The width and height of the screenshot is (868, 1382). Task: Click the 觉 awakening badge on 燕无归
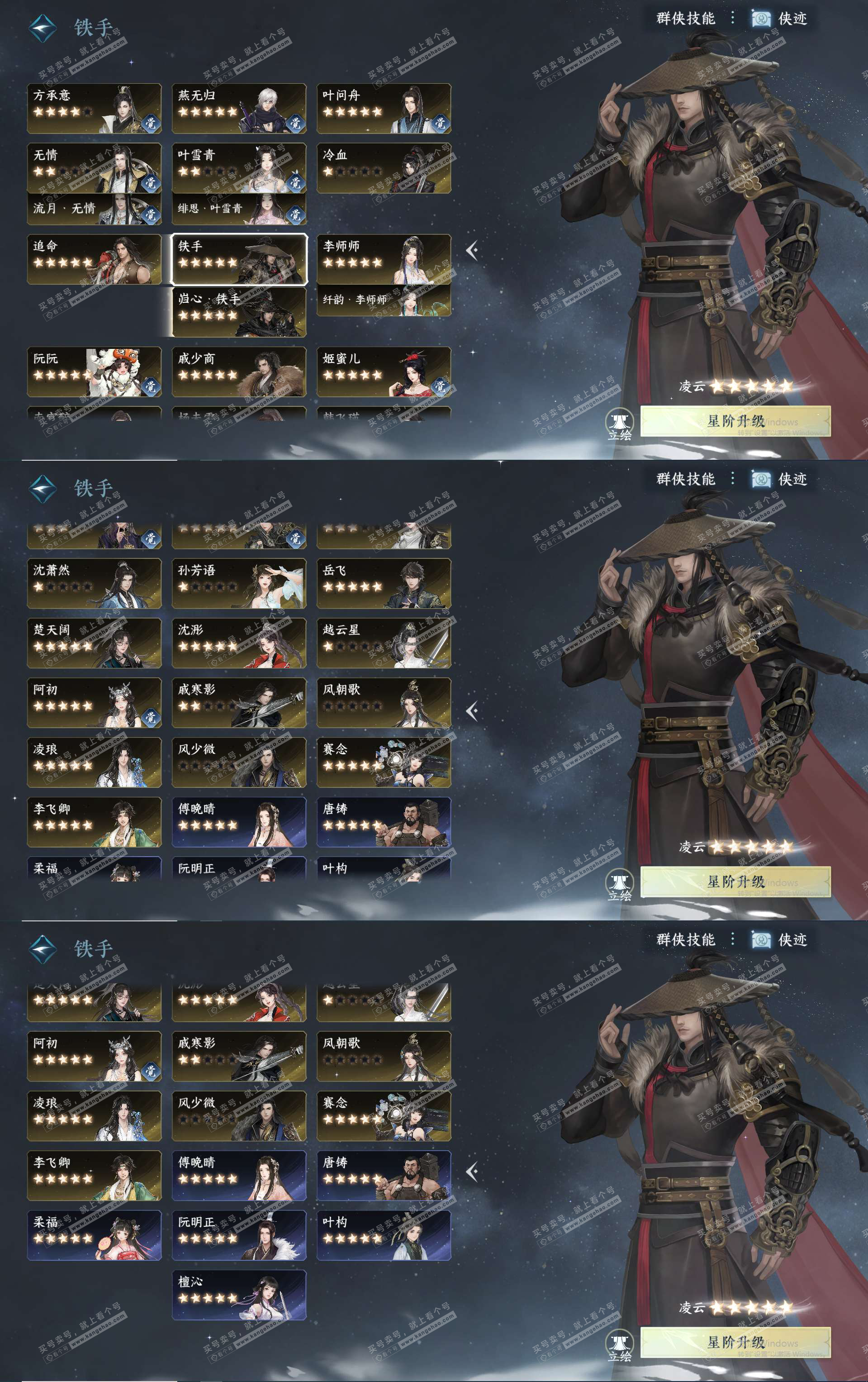(x=295, y=123)
